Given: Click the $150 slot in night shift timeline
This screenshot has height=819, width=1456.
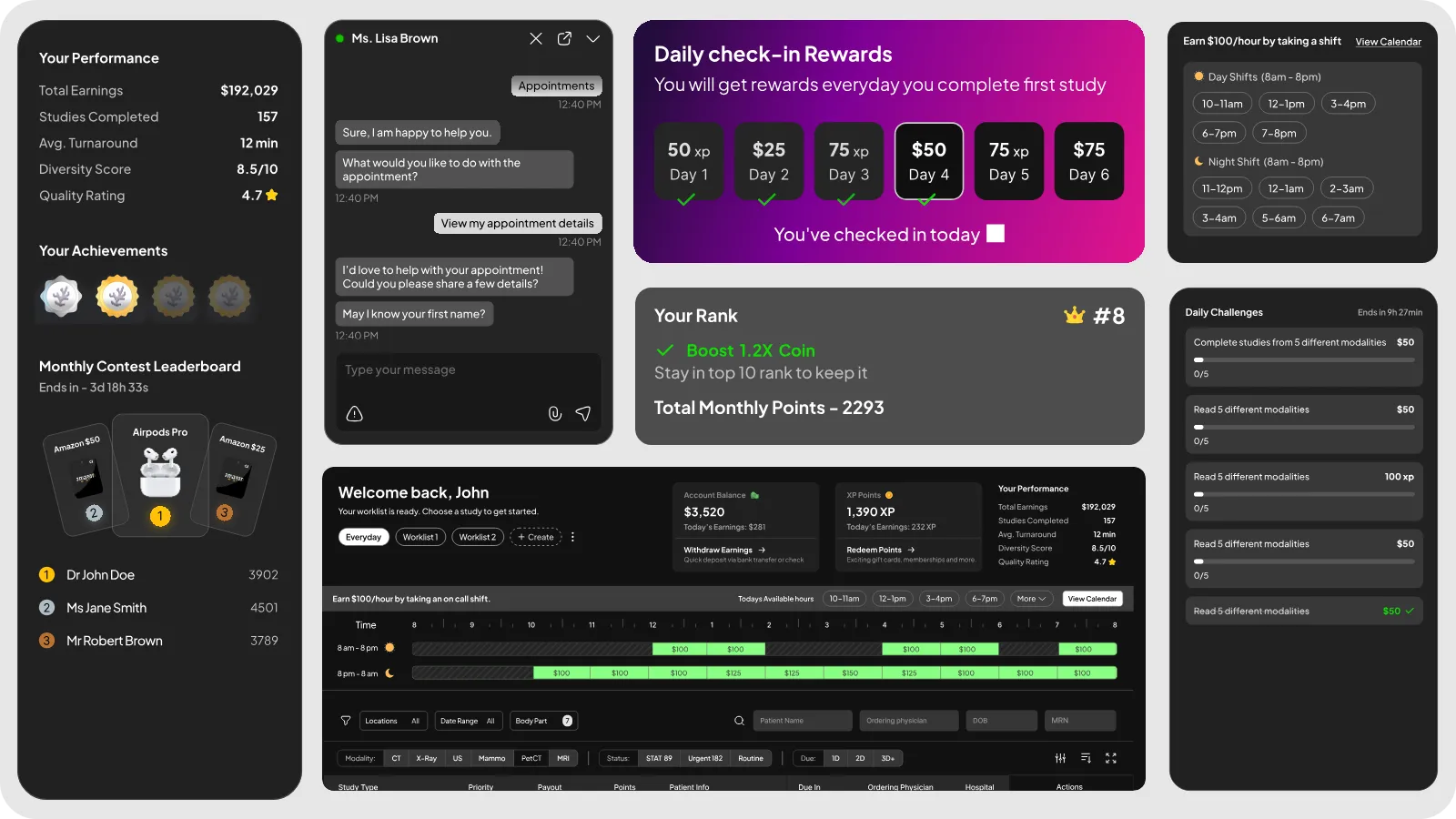Looking at the screenshot, I should pos(850,673).
